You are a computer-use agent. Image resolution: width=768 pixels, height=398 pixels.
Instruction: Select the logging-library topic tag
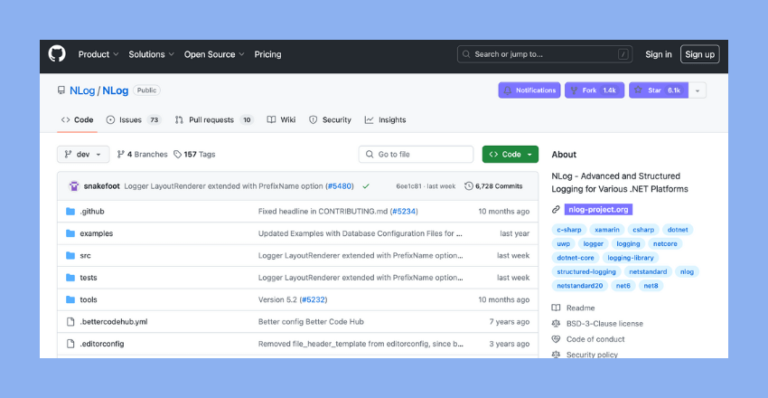coord(630,258)
